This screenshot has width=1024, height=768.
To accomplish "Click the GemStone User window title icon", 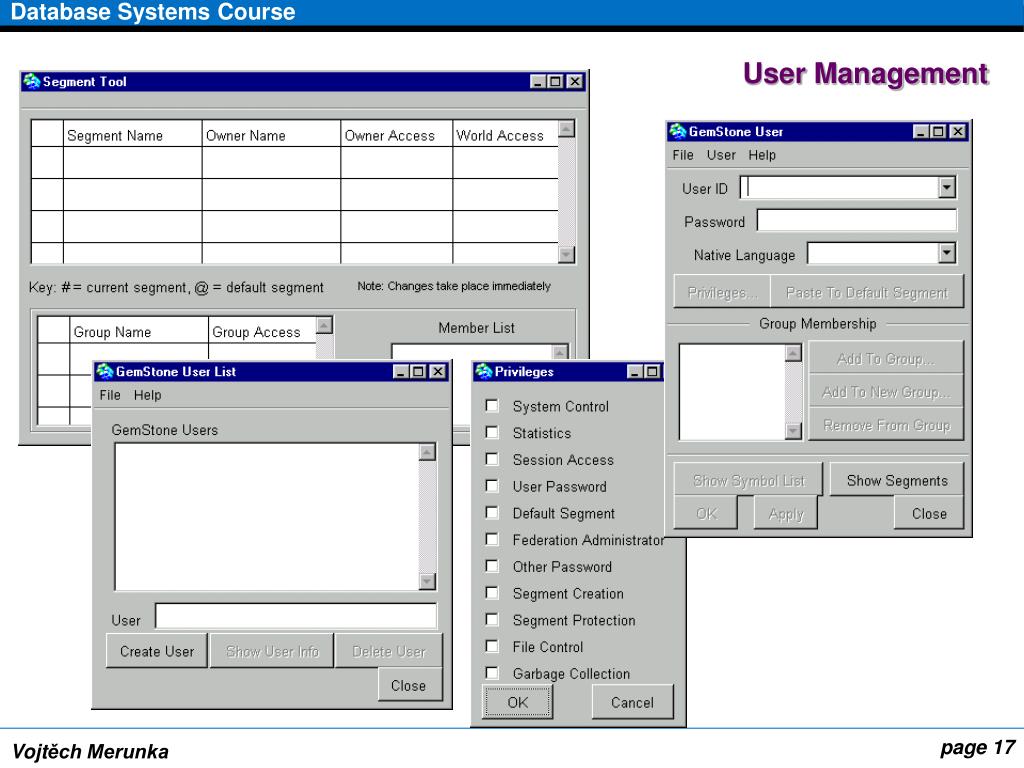I will point(678,131).
